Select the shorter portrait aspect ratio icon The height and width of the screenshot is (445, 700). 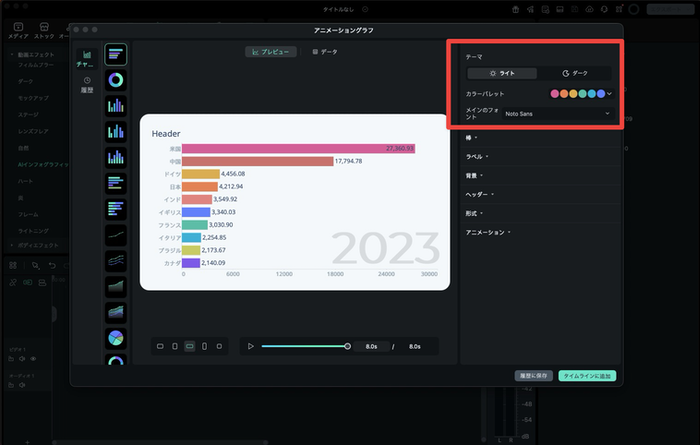tap(175, 346)
